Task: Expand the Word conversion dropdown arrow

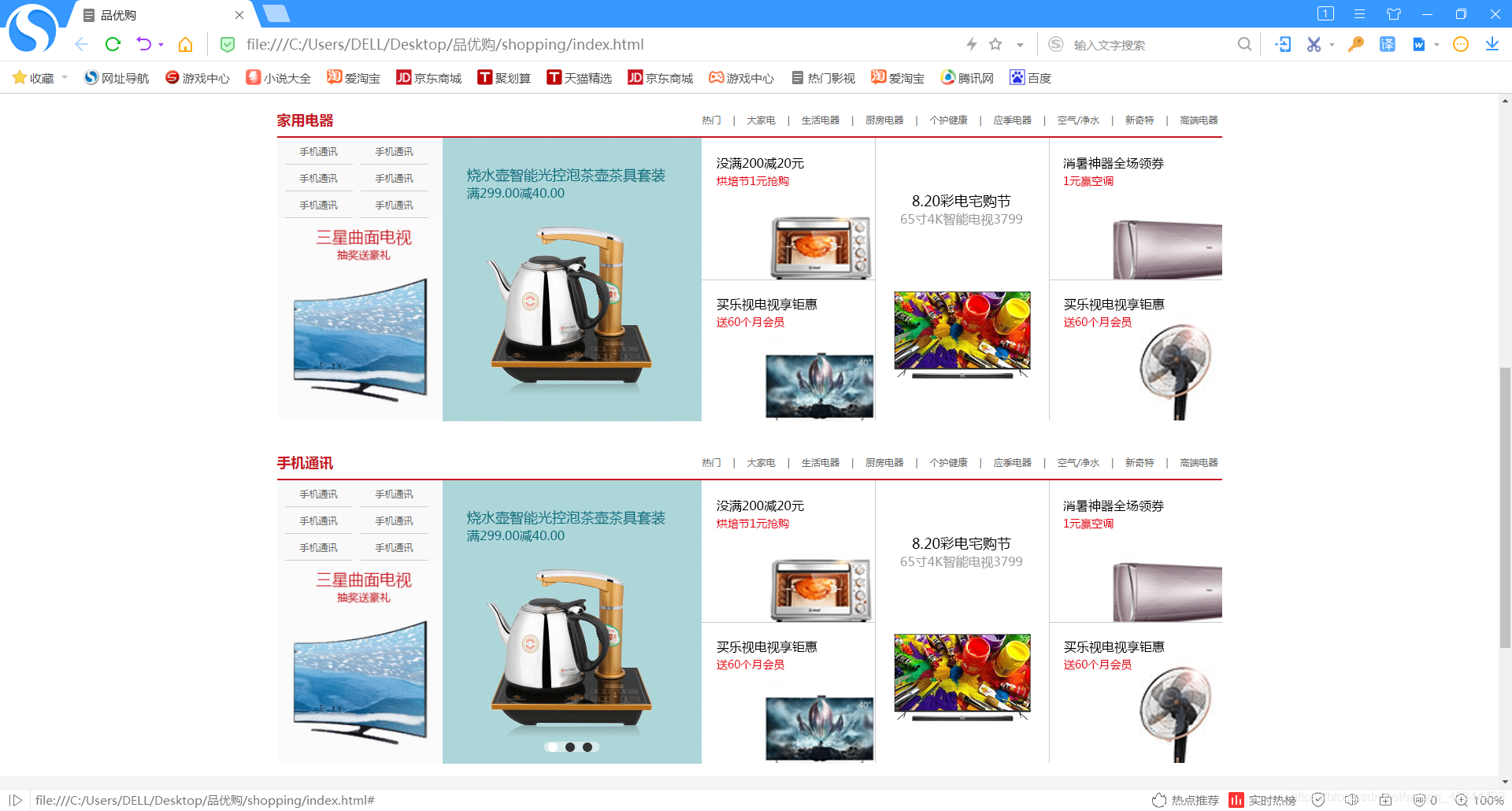Action: click(x=1437, y=44)
